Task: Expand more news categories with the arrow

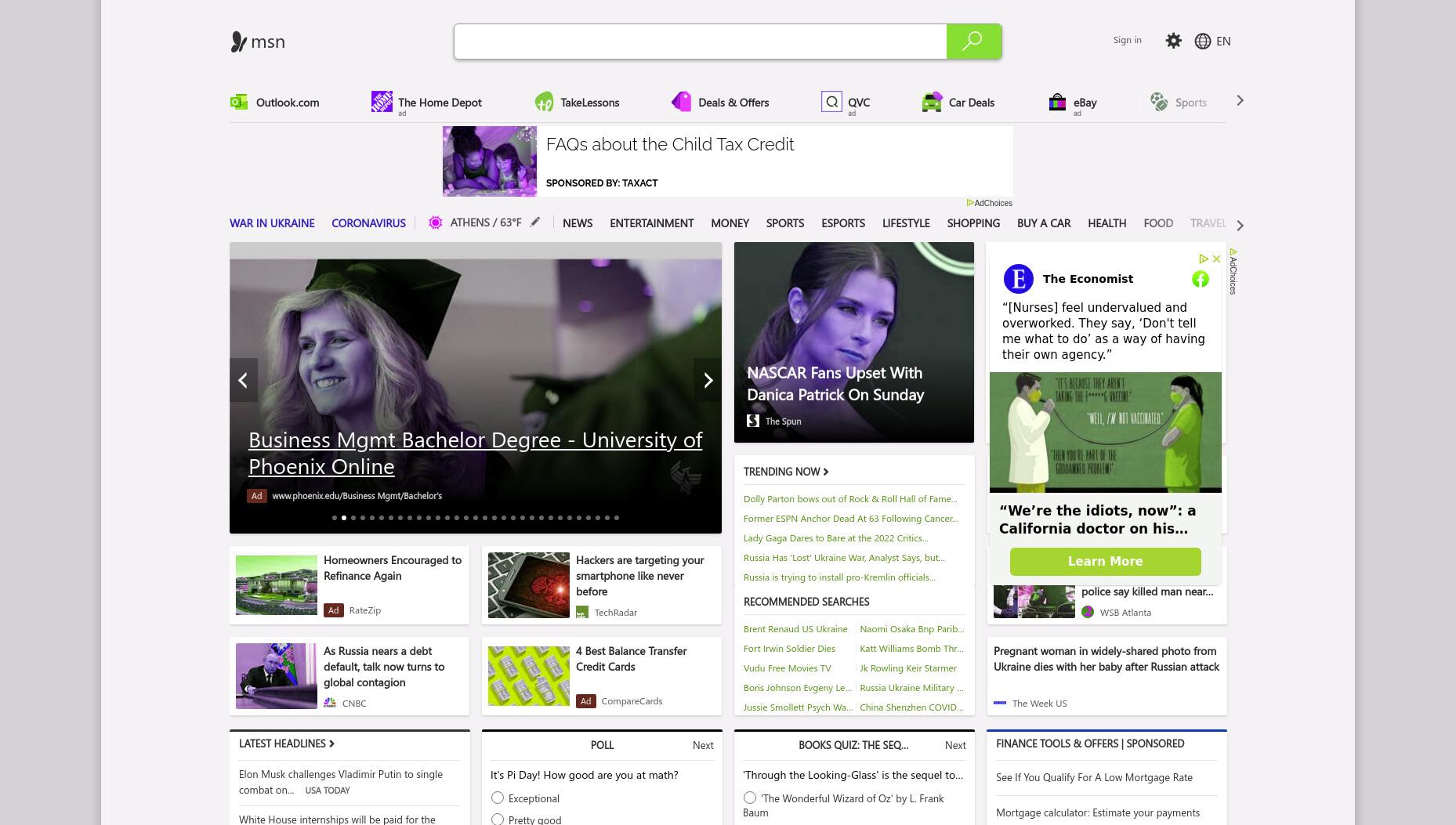Action: (x=1240, y=226)
